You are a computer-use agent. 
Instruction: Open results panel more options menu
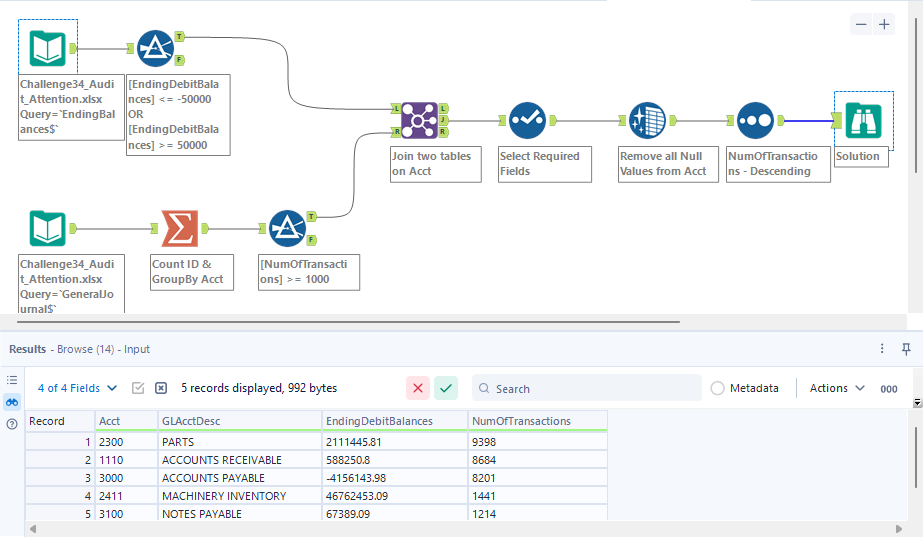(x=882, y=349)
